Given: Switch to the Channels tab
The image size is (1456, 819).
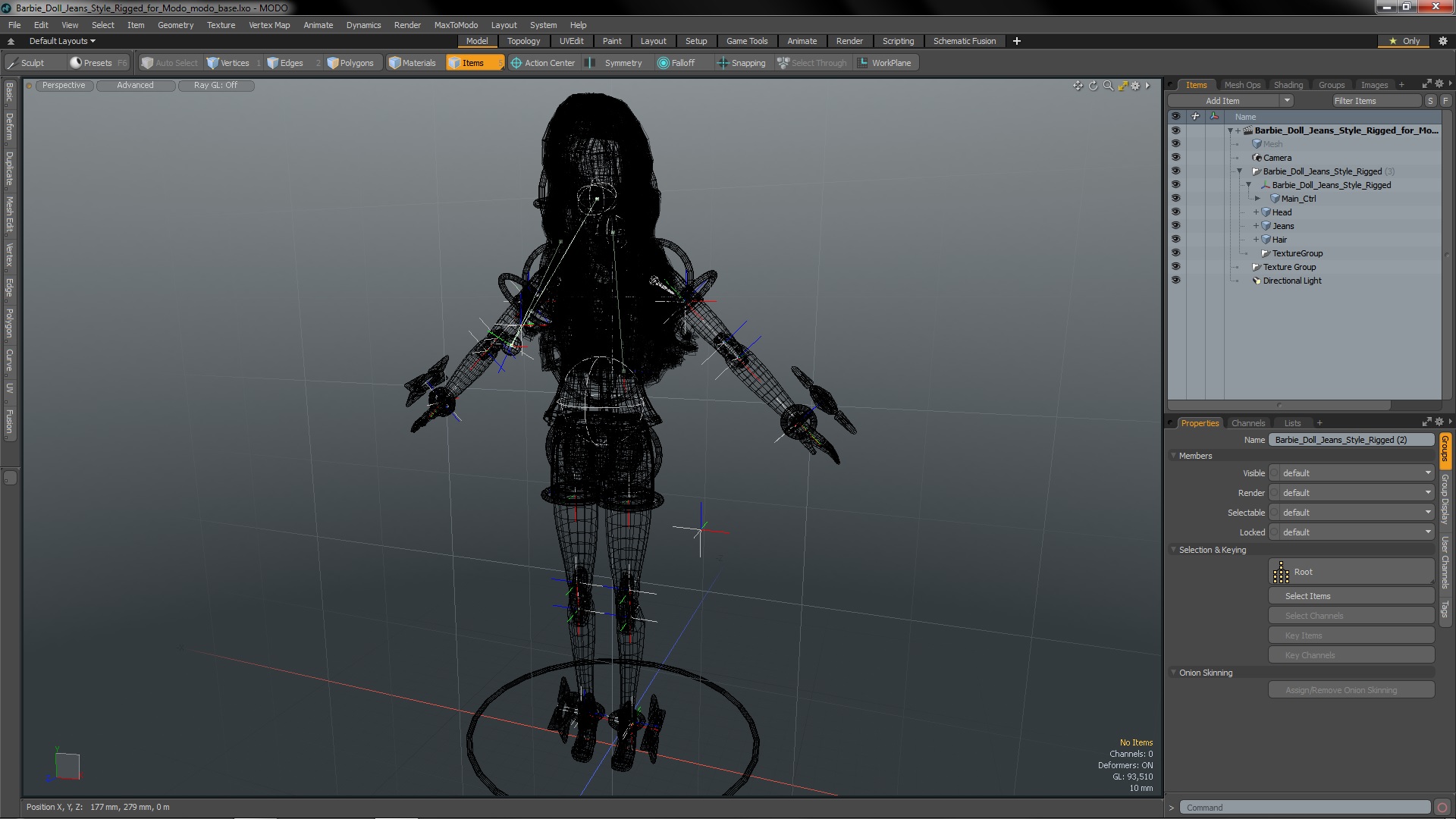Looking at the screenshot, I should pos(1247,423).
